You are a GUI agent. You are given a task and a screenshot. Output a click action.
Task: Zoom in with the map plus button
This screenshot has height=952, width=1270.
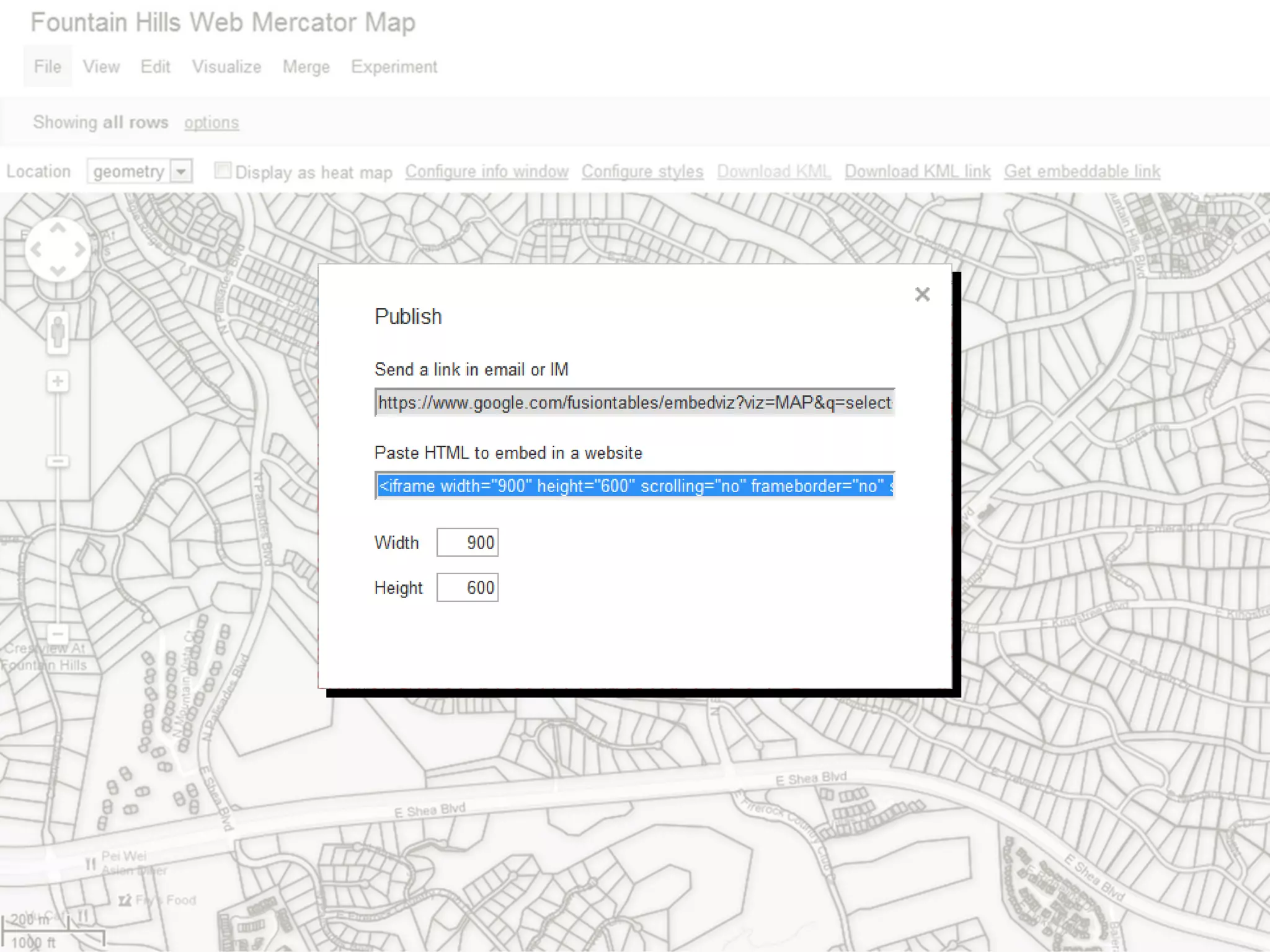[58, 381]
